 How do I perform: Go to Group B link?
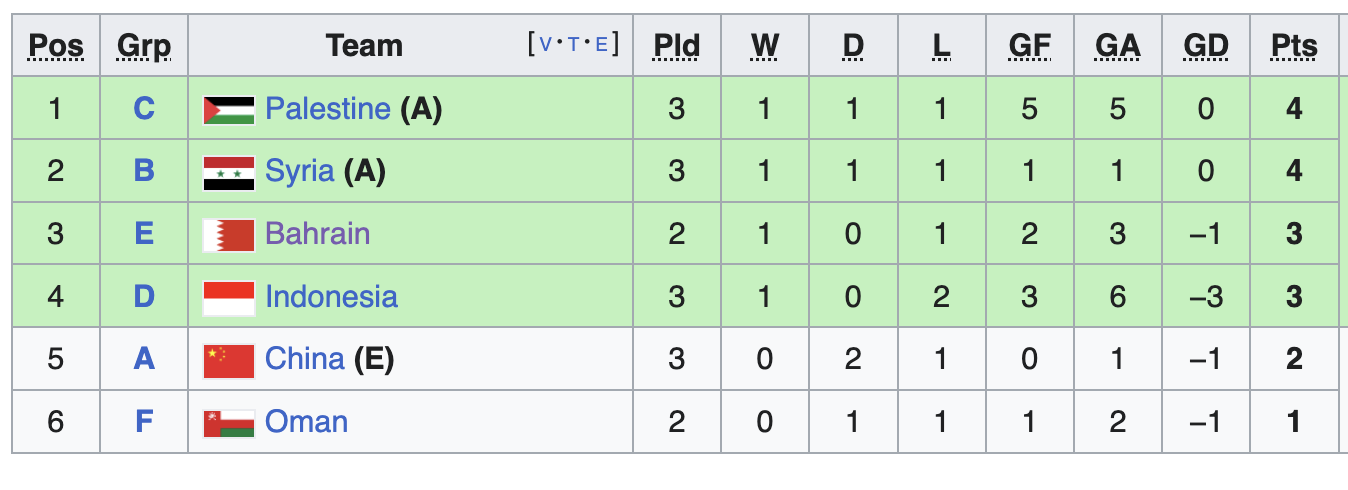point(144,171)
